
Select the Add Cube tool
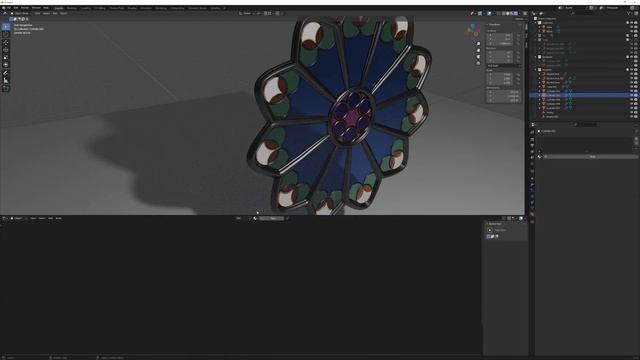click(x=6, y=89)
